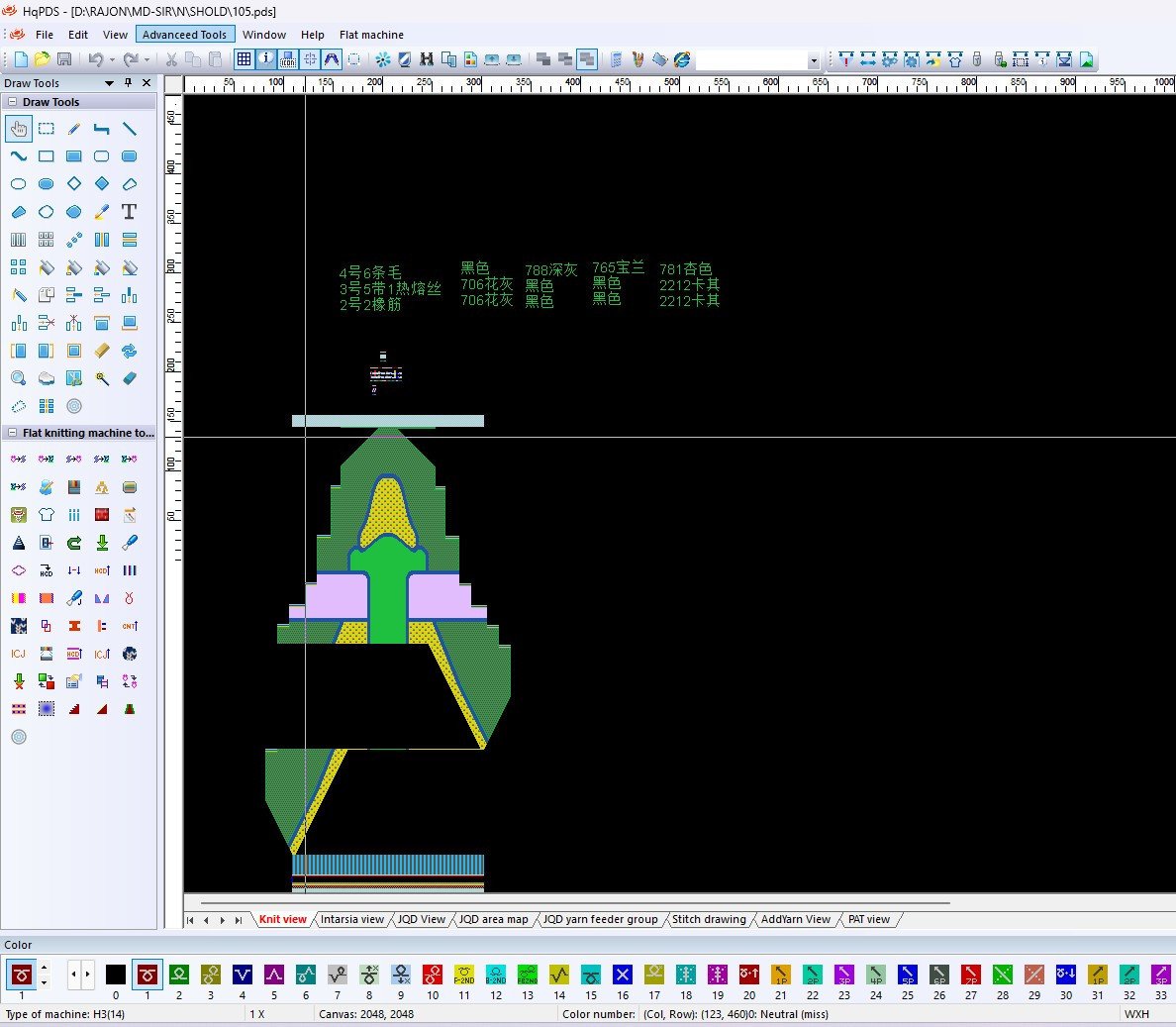Open the undo history dropdown arrow
This screenshot has height=1027, width=1176.
tap(112, 59)
